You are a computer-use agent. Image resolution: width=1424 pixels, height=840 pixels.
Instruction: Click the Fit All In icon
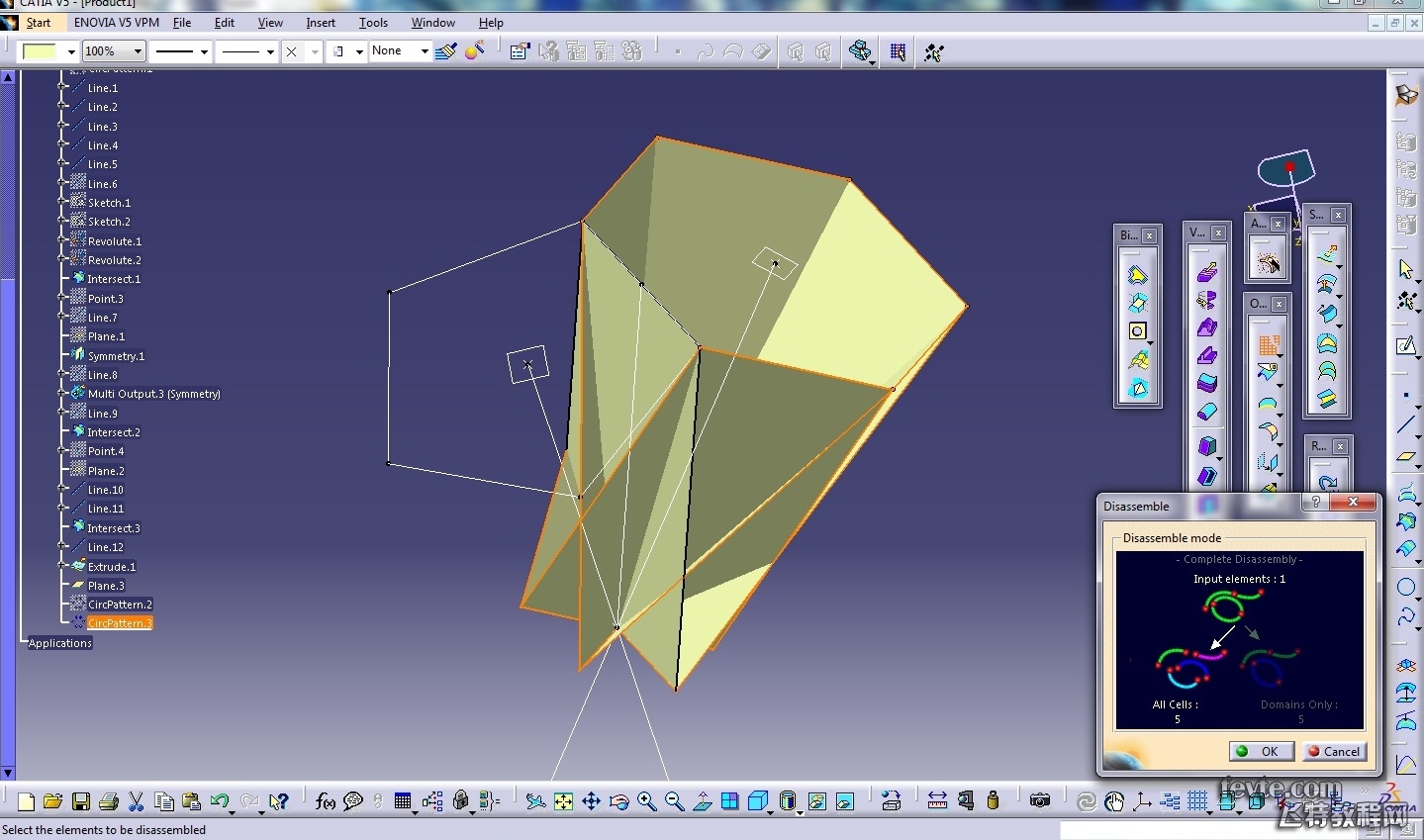pos(563,801)
